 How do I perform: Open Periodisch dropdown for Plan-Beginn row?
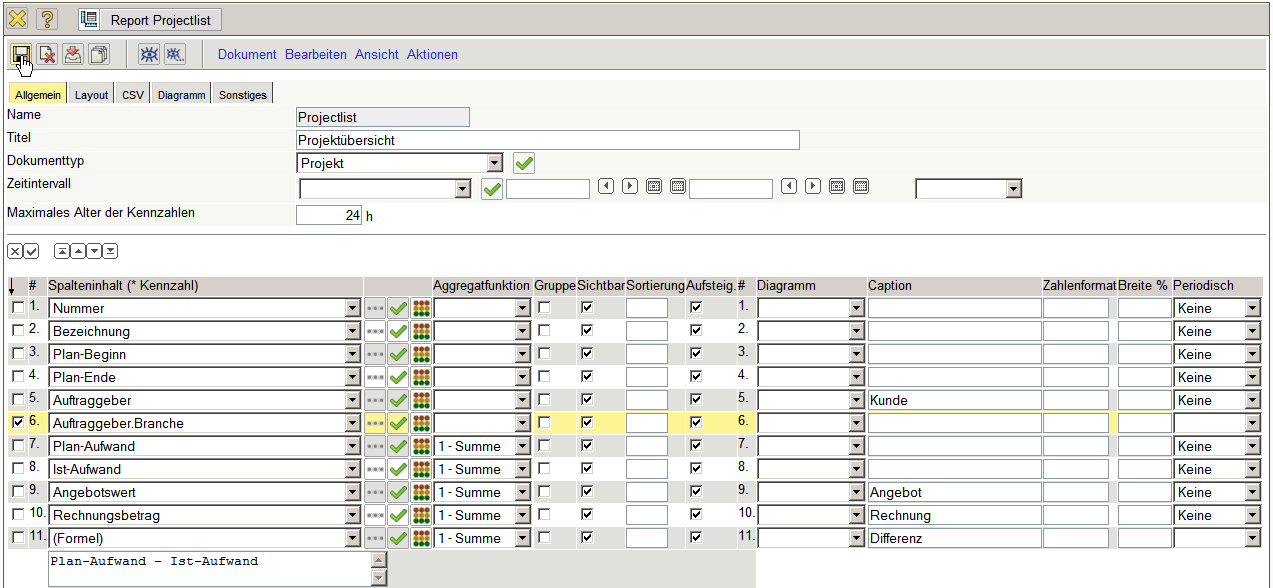click(x=1252, y=354)
